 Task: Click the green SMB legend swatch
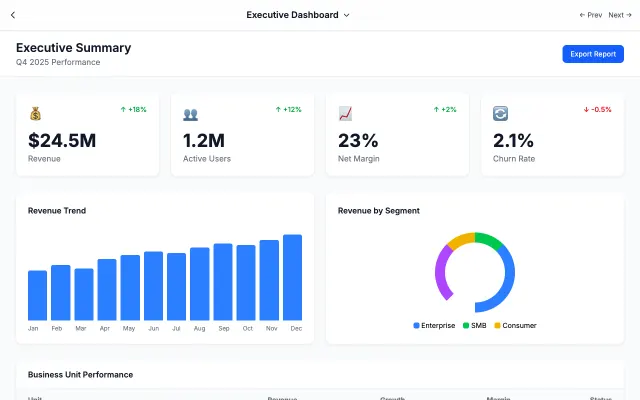click(x=466, y=325)
